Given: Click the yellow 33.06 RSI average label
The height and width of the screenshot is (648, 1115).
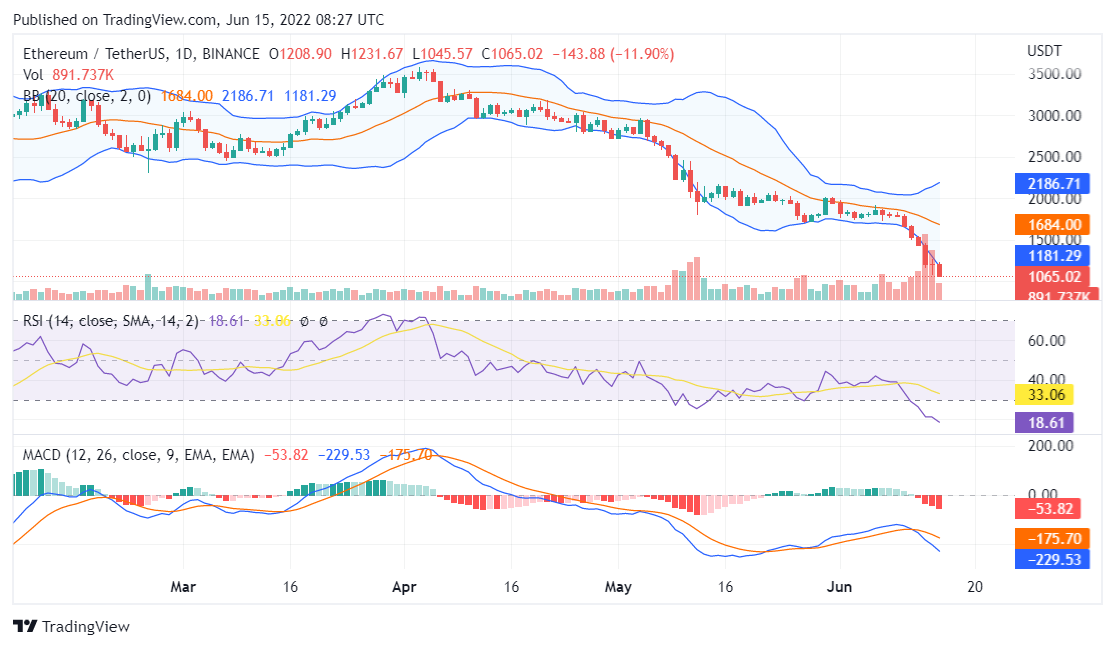Looking at the screenshot, I should tap(1044, 394).
